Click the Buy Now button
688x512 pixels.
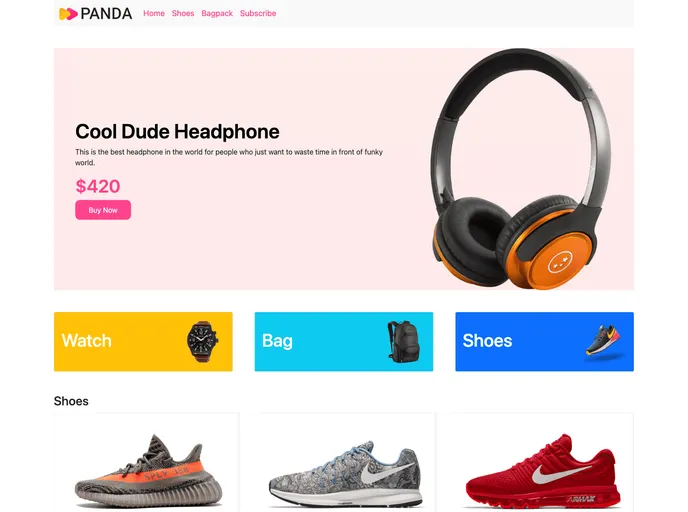pos(103,210)
